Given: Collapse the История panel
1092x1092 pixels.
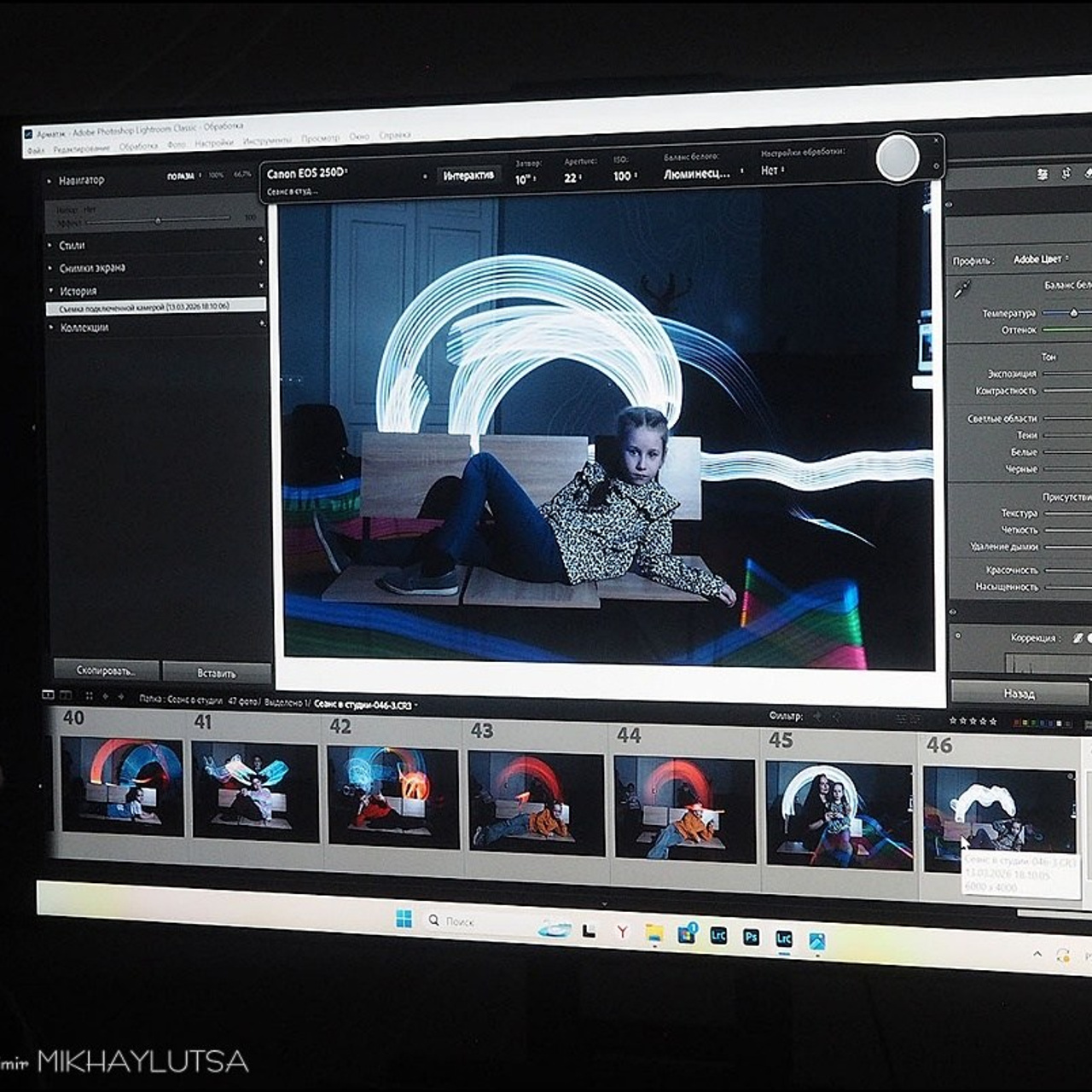Looking at the screenshot, I should (51, 291).
